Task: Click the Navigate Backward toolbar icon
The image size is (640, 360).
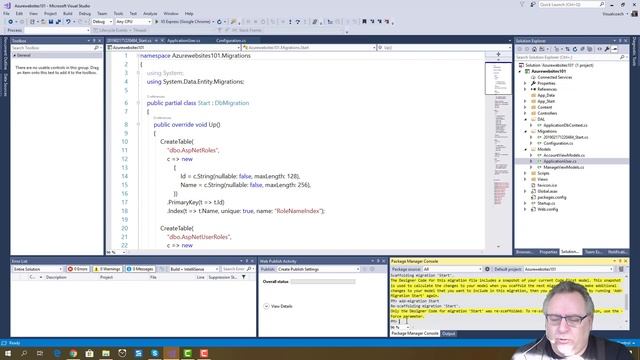Action: [11, 22]
